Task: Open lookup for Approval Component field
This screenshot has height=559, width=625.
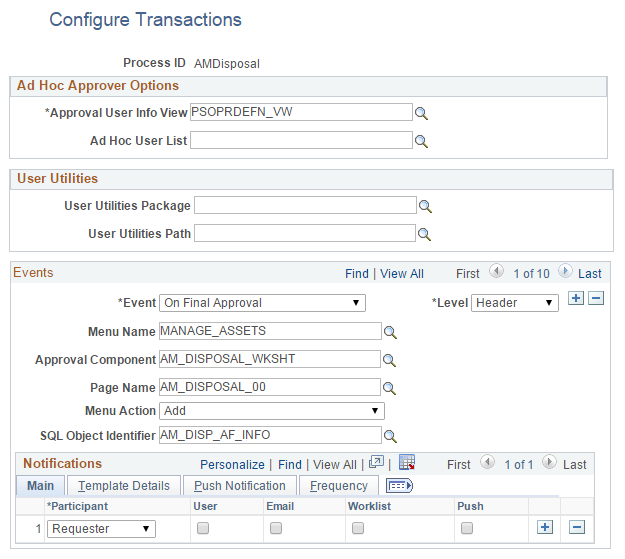Action: click(x=389, y=360)
